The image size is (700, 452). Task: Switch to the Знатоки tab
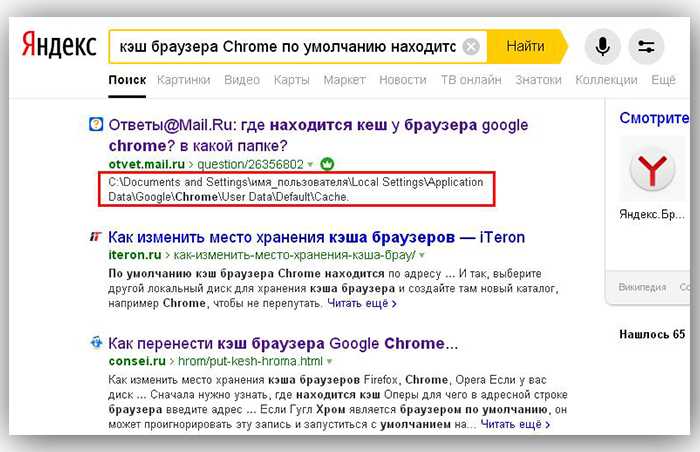point(538,80)
